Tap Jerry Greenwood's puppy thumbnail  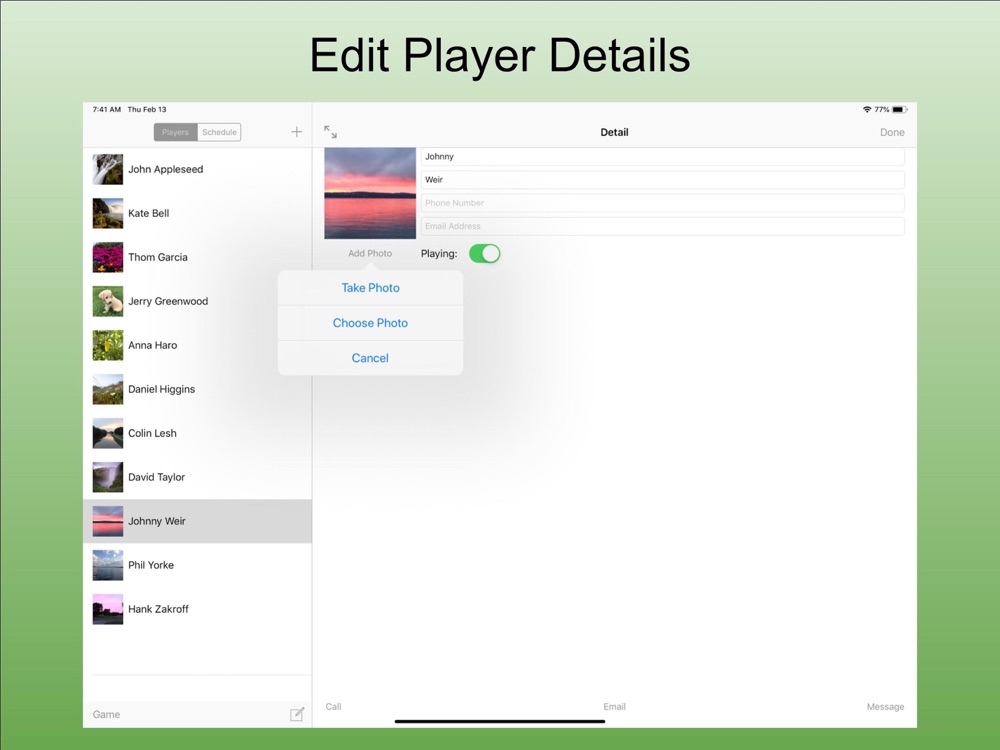pos(108,301)
